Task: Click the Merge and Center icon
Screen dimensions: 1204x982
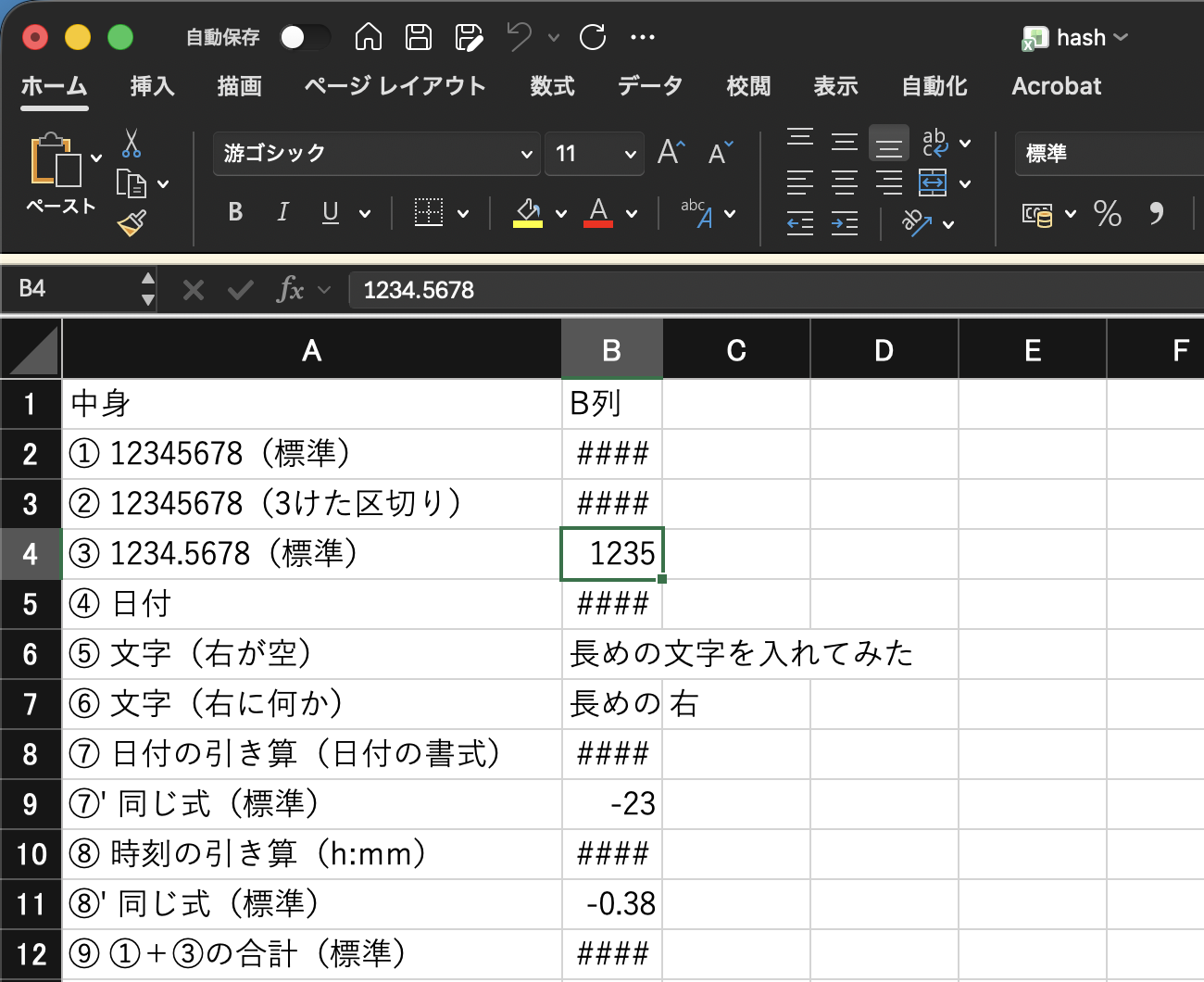Action: point(933,183)
